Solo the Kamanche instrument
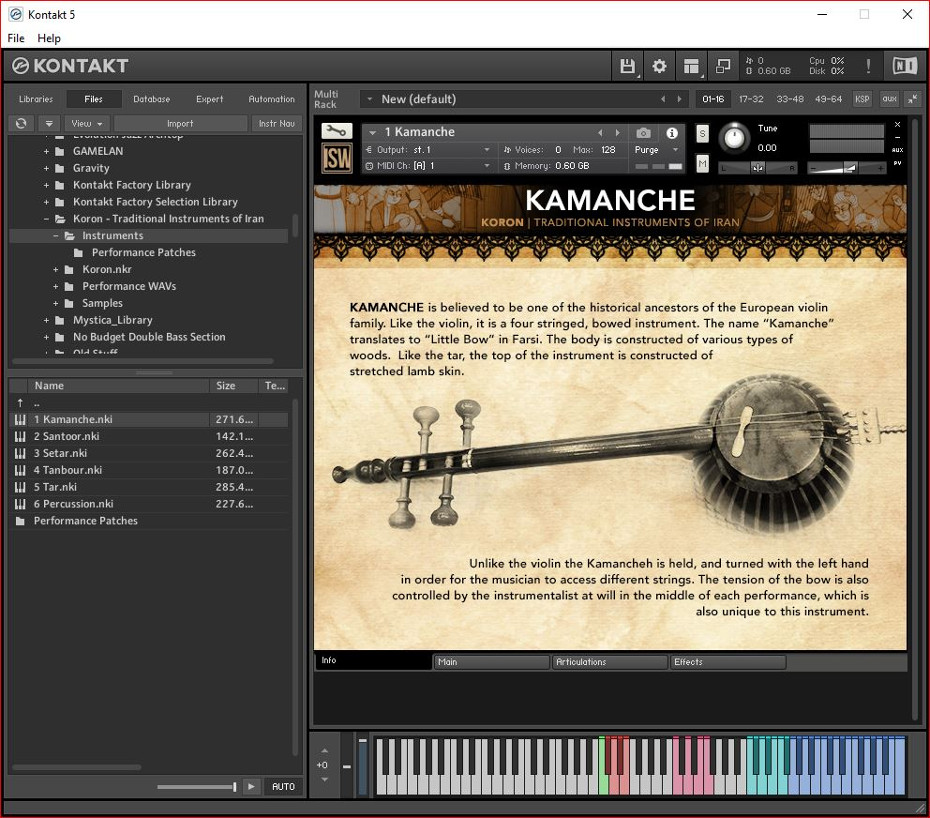Screen dimensions: 930x818 click(702, 133)
